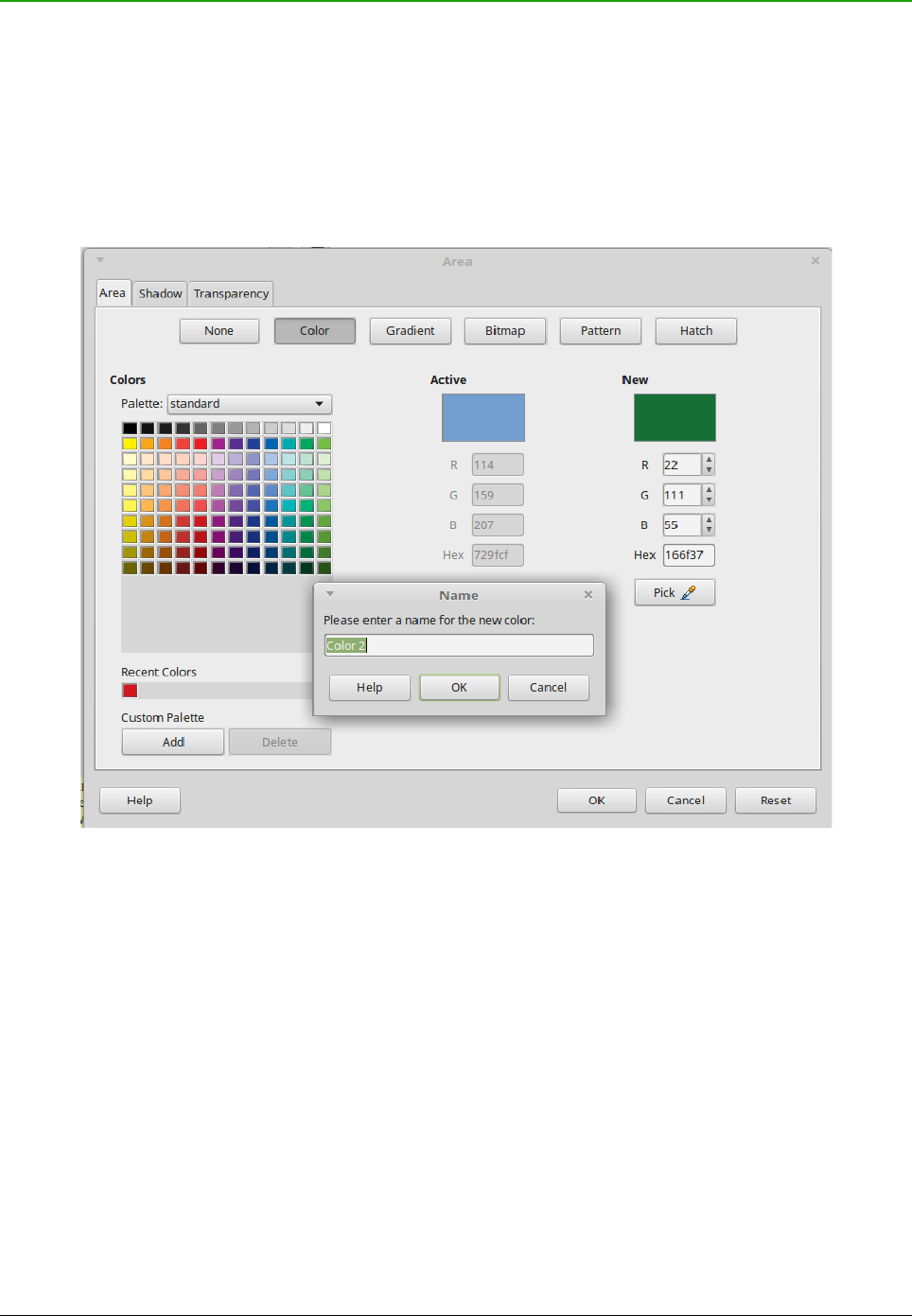
Task: Click the color name field containing Color 2
Action: [x=459, y=645]
